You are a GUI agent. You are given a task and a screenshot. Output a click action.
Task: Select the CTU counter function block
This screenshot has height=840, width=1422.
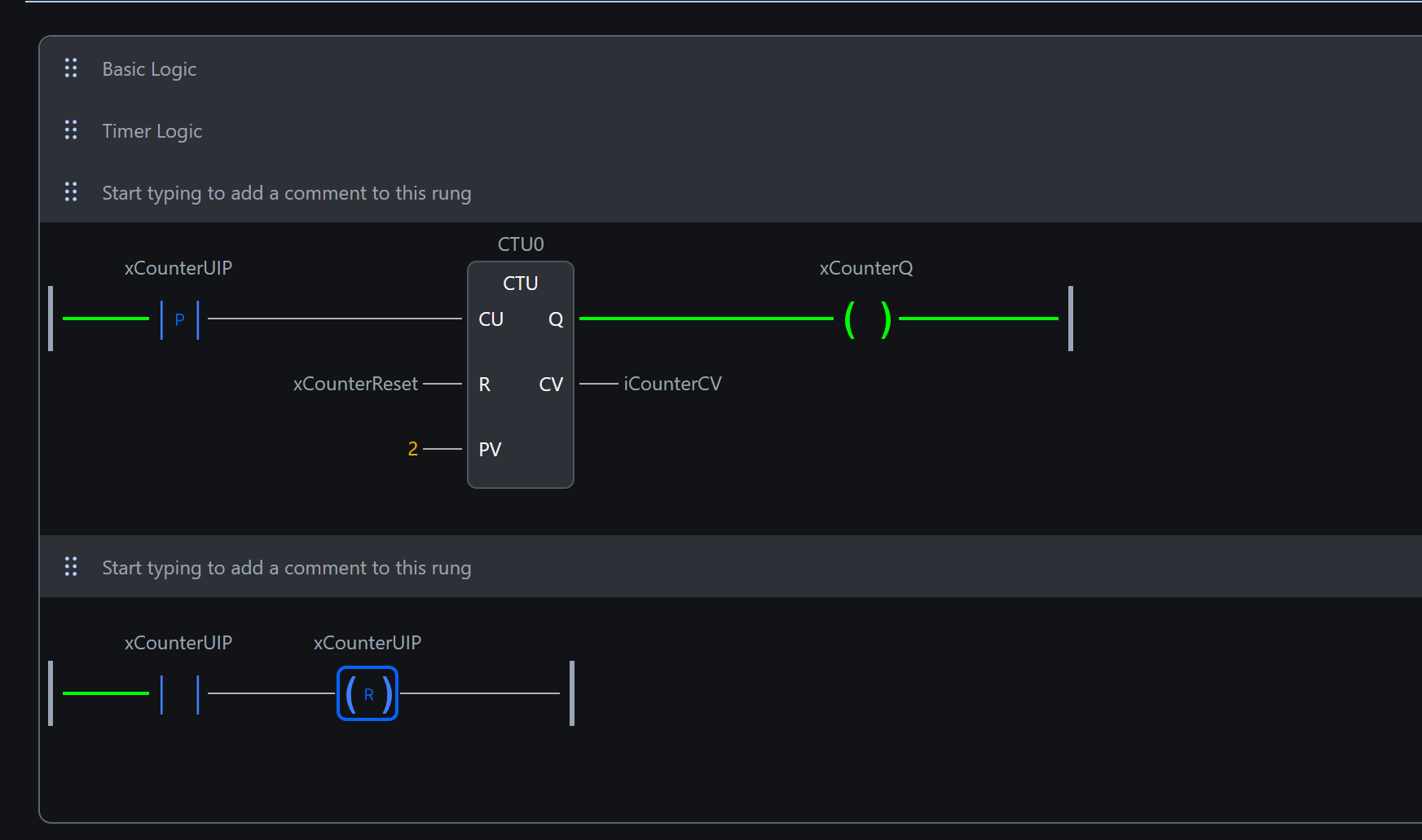click(521, 375)
